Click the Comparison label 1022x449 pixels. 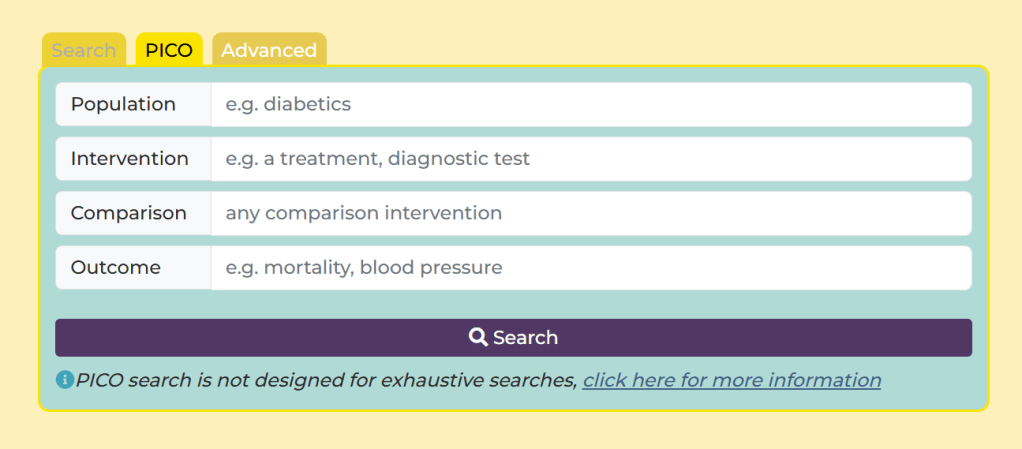[x=128, y=213]
